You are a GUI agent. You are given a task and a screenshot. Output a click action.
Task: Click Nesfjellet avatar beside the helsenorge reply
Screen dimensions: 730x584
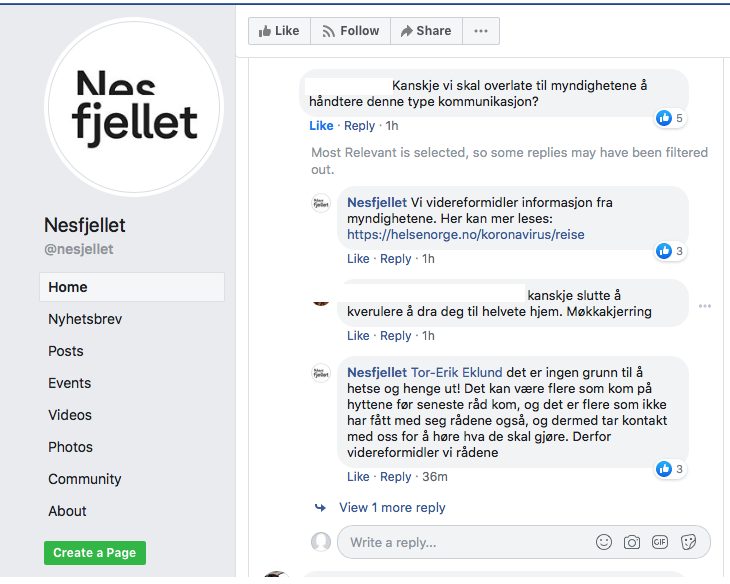[321, 203]
